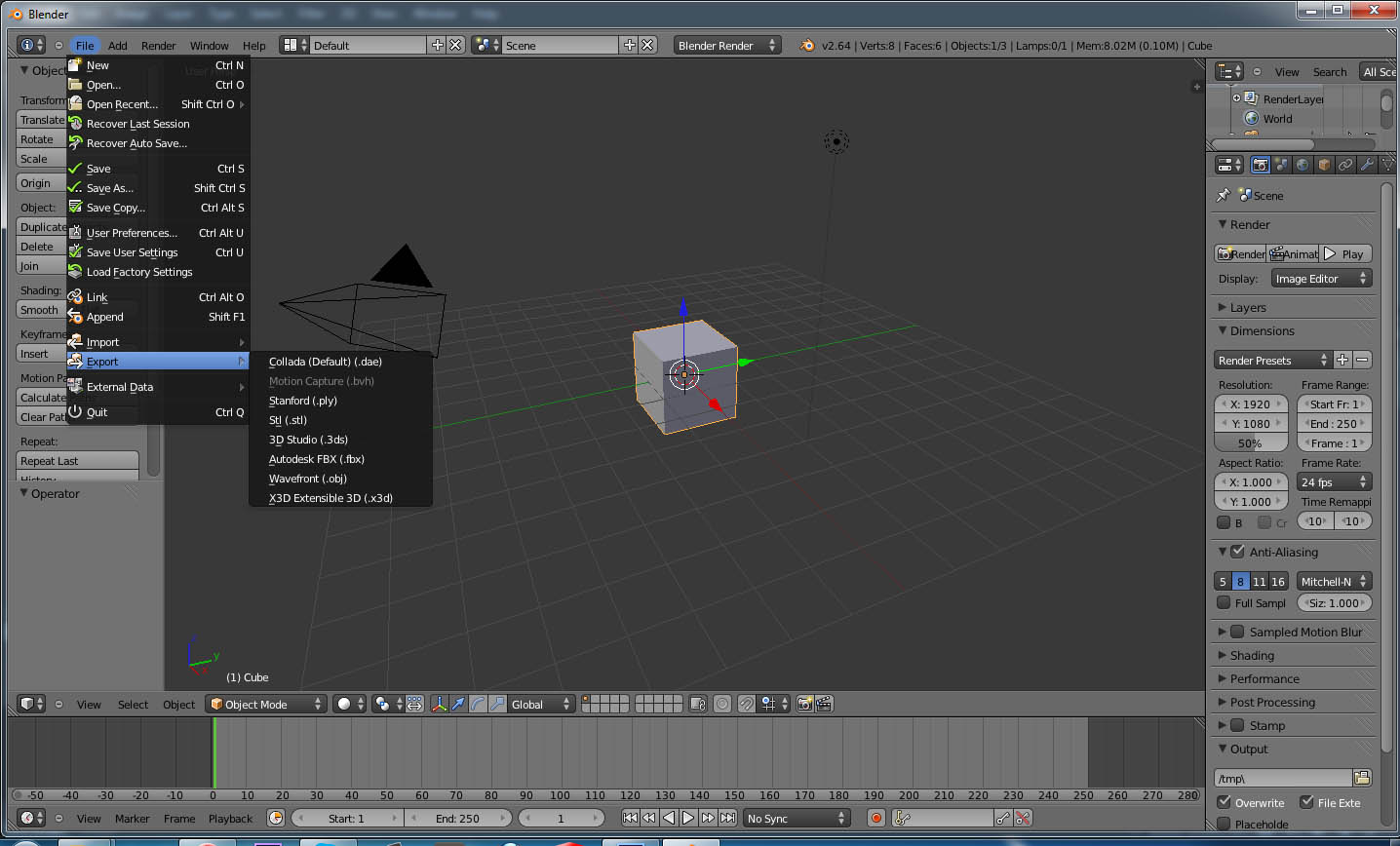Click the Repeat Last operator button
This screenshot has height=846, width=1400.
[x=77, y=460]
